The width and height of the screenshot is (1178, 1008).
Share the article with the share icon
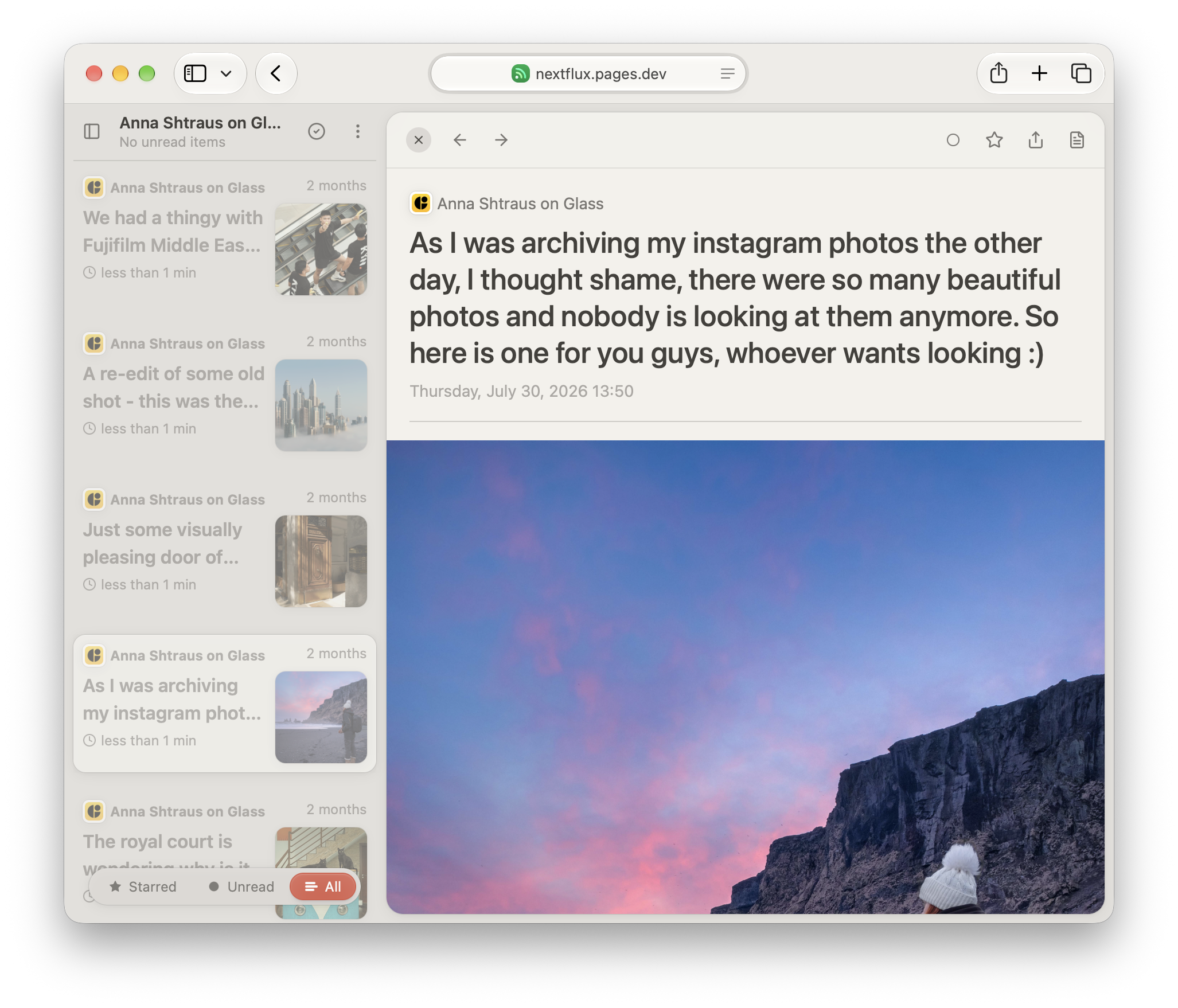tap(1036, 140)
